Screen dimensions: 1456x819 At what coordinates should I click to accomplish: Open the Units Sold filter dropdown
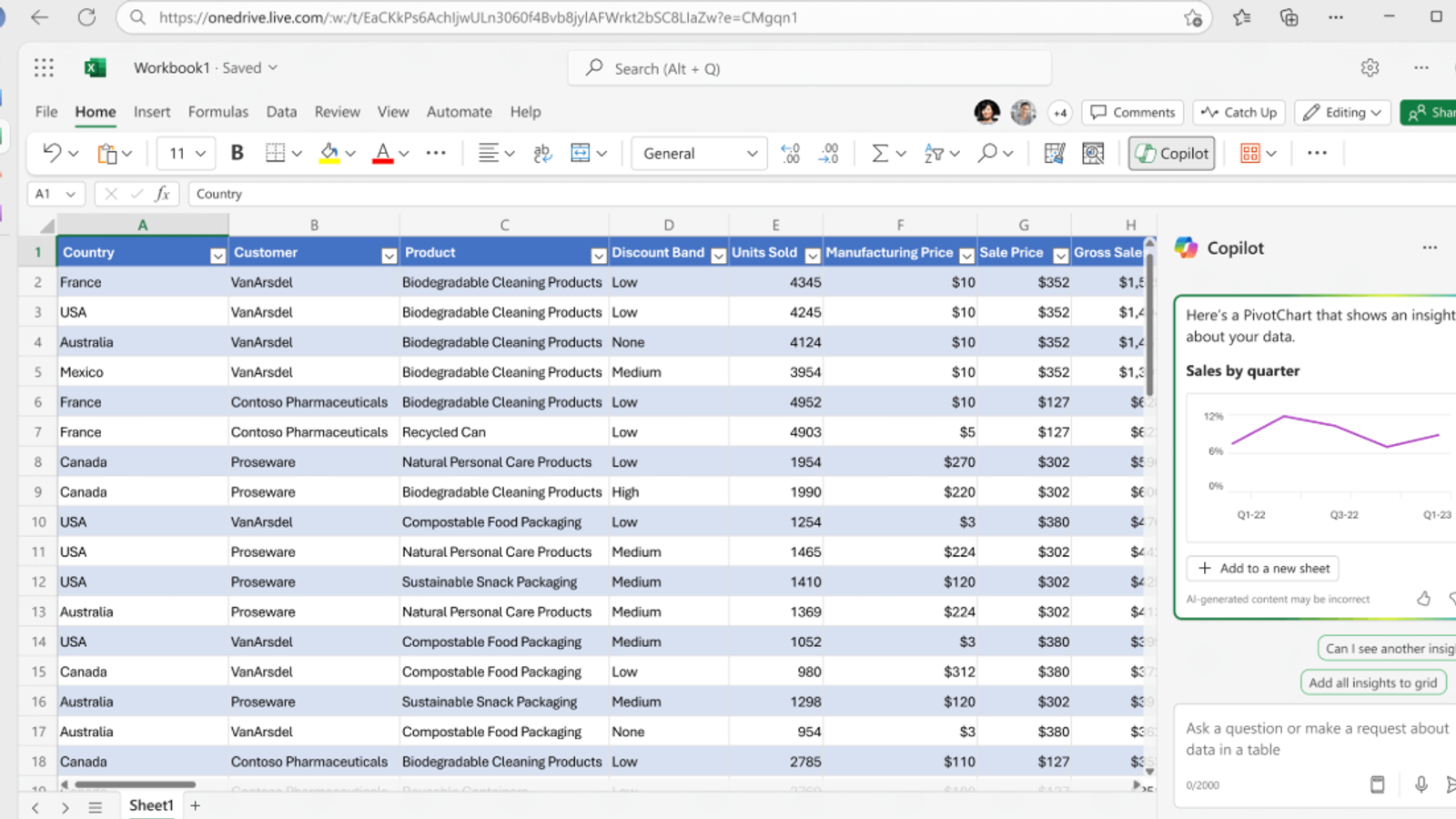(x=813, y=256)
